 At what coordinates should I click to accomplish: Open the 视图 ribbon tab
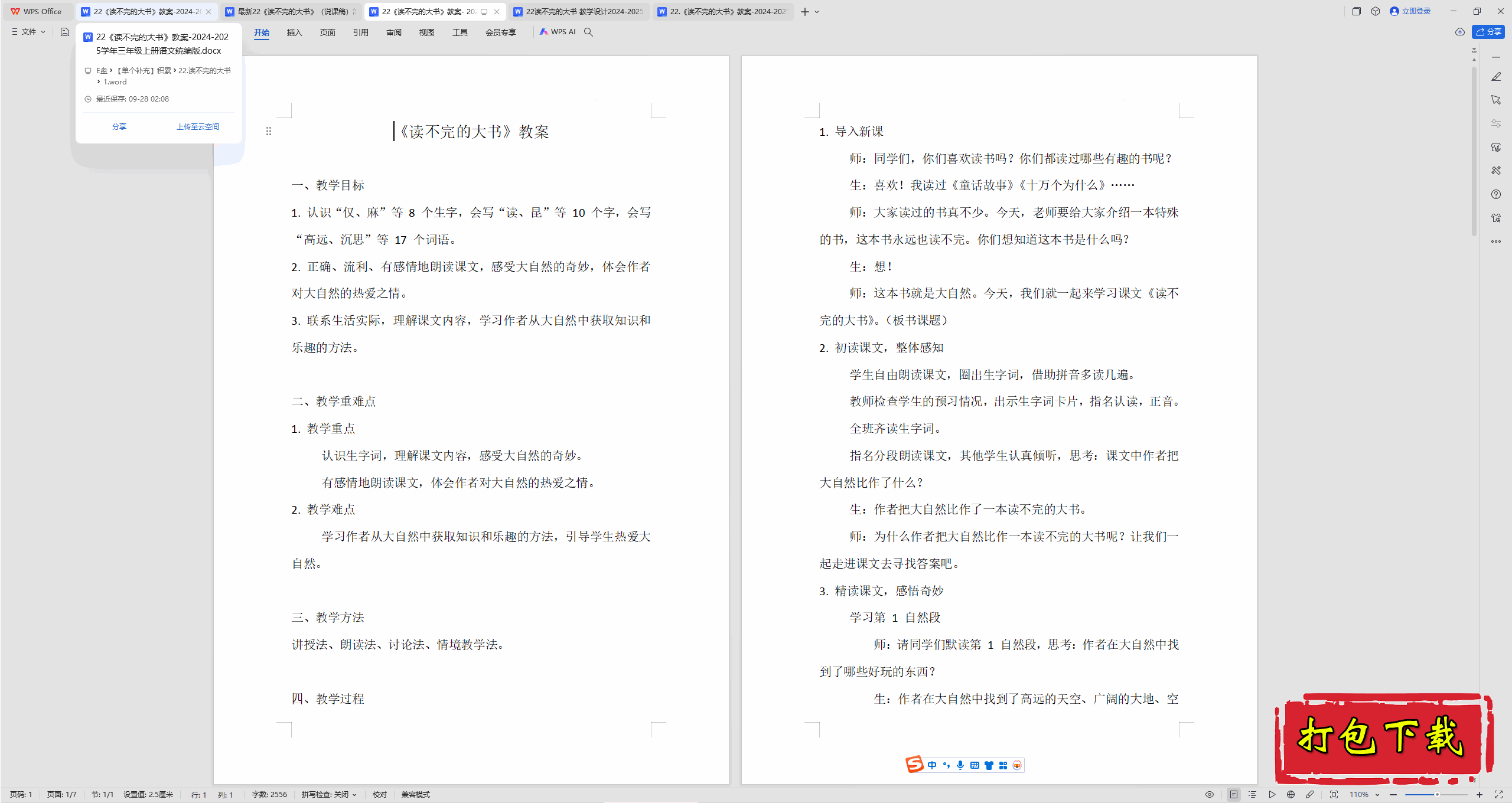click(426, 32)
